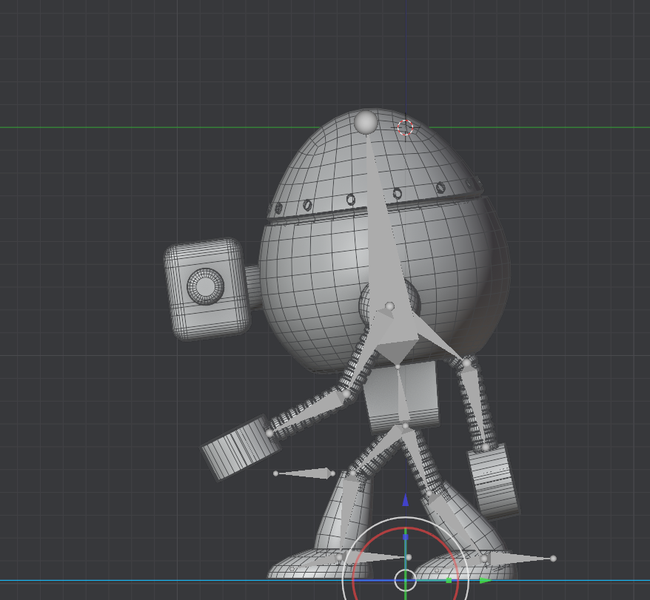The image size is (650, 600).
Task: Select the floating knee pole target bone
Action: point(304,474)
